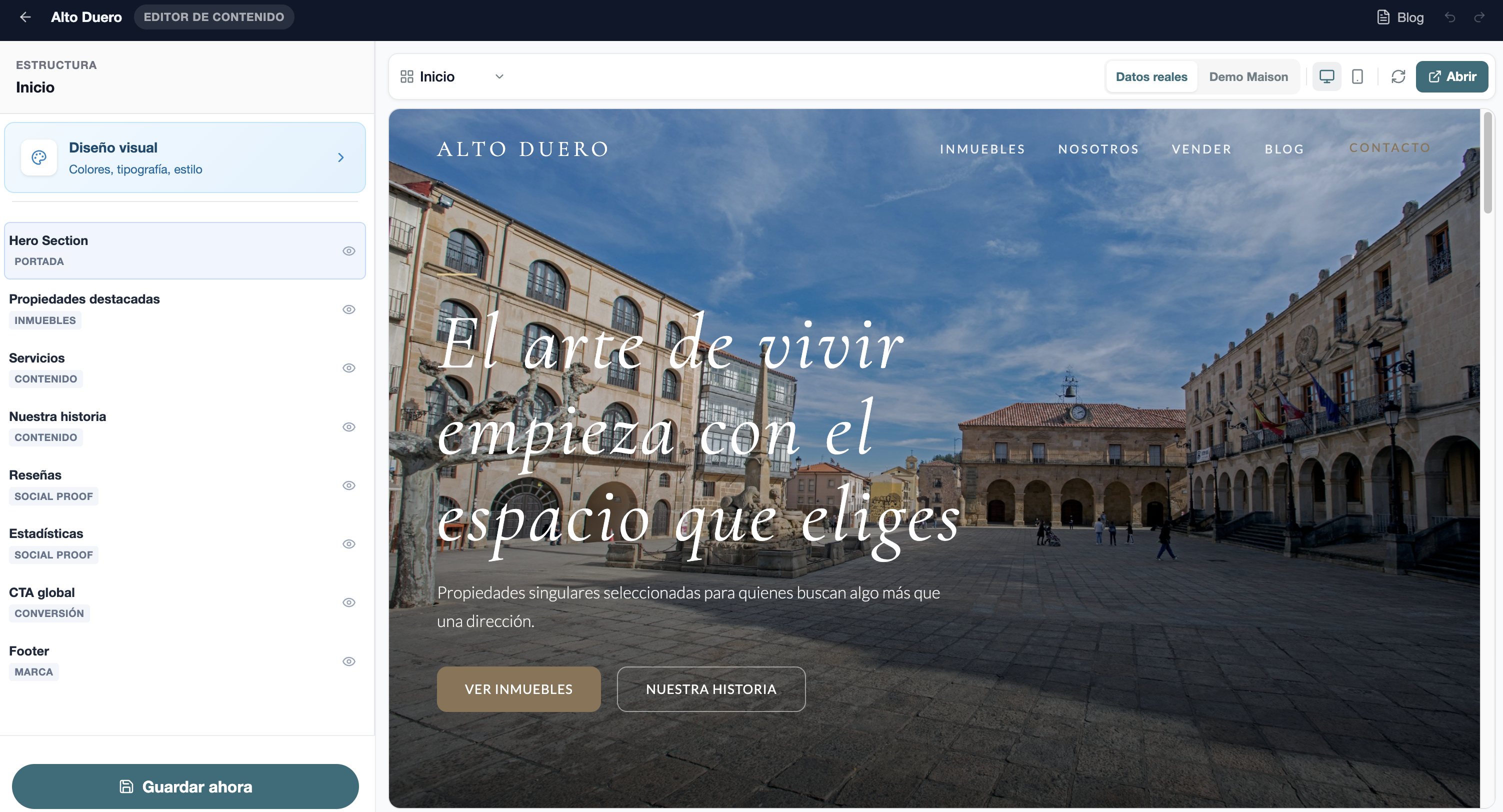
Task: Toggle Reseñas section visibility
Action: [x=349, y=485]
